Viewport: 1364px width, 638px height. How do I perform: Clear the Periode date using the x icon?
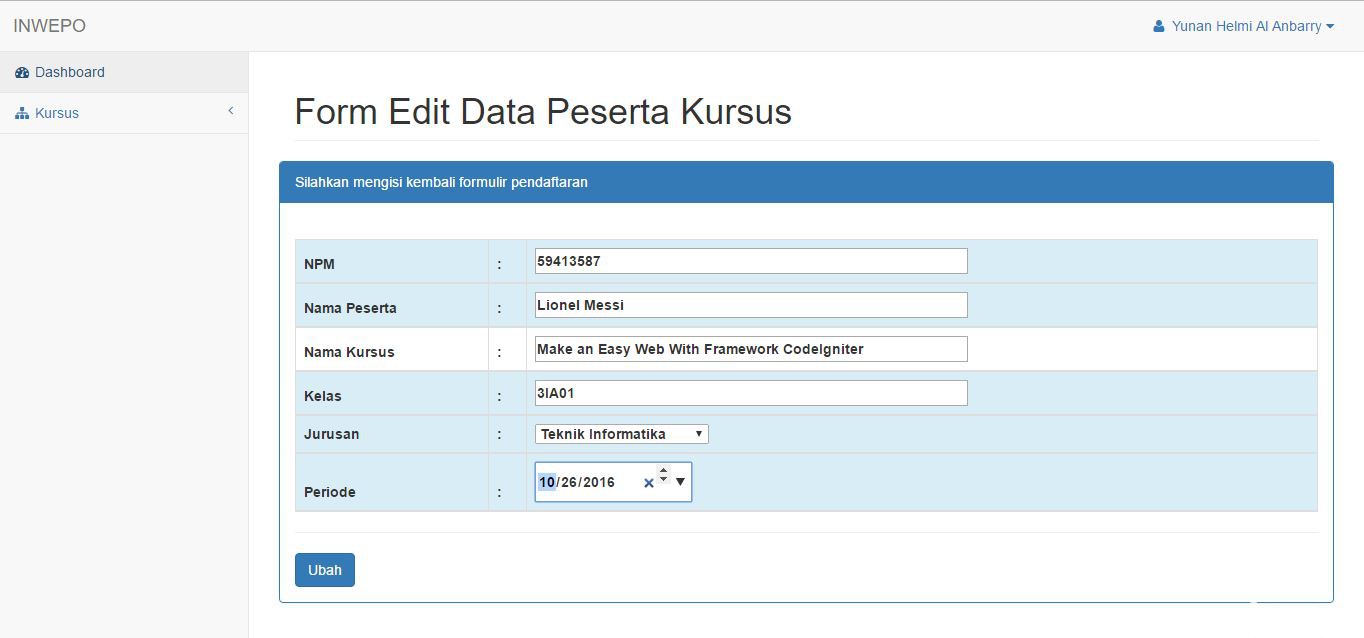(649, 482)
